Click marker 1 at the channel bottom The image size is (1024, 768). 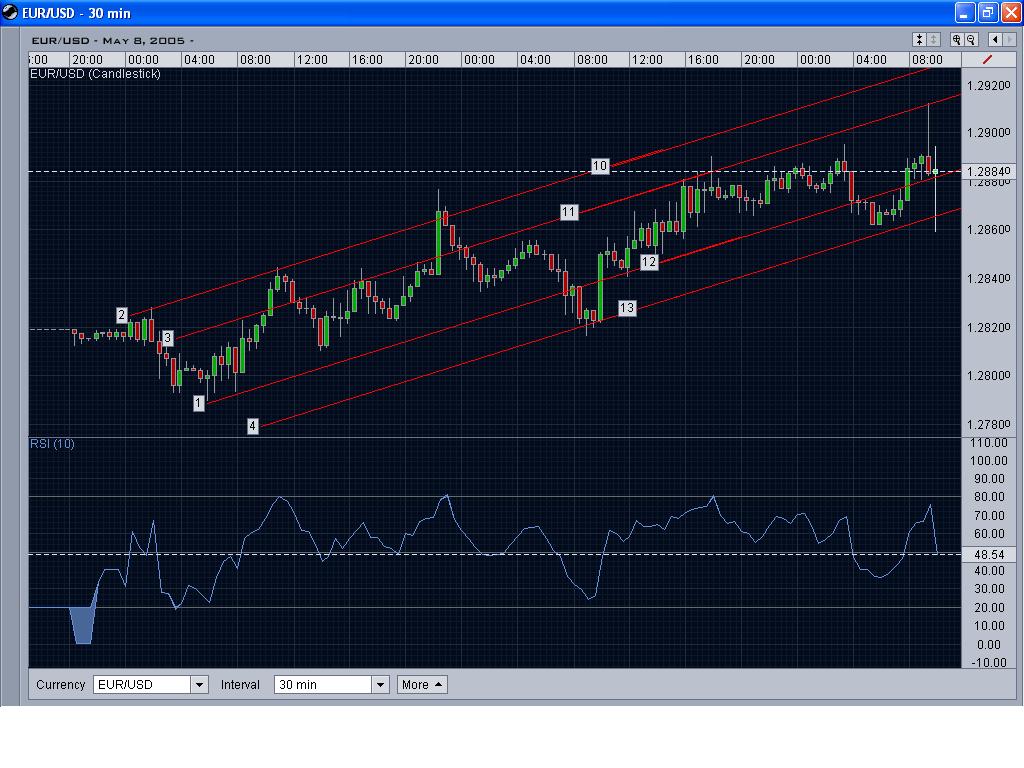(198, 402)
